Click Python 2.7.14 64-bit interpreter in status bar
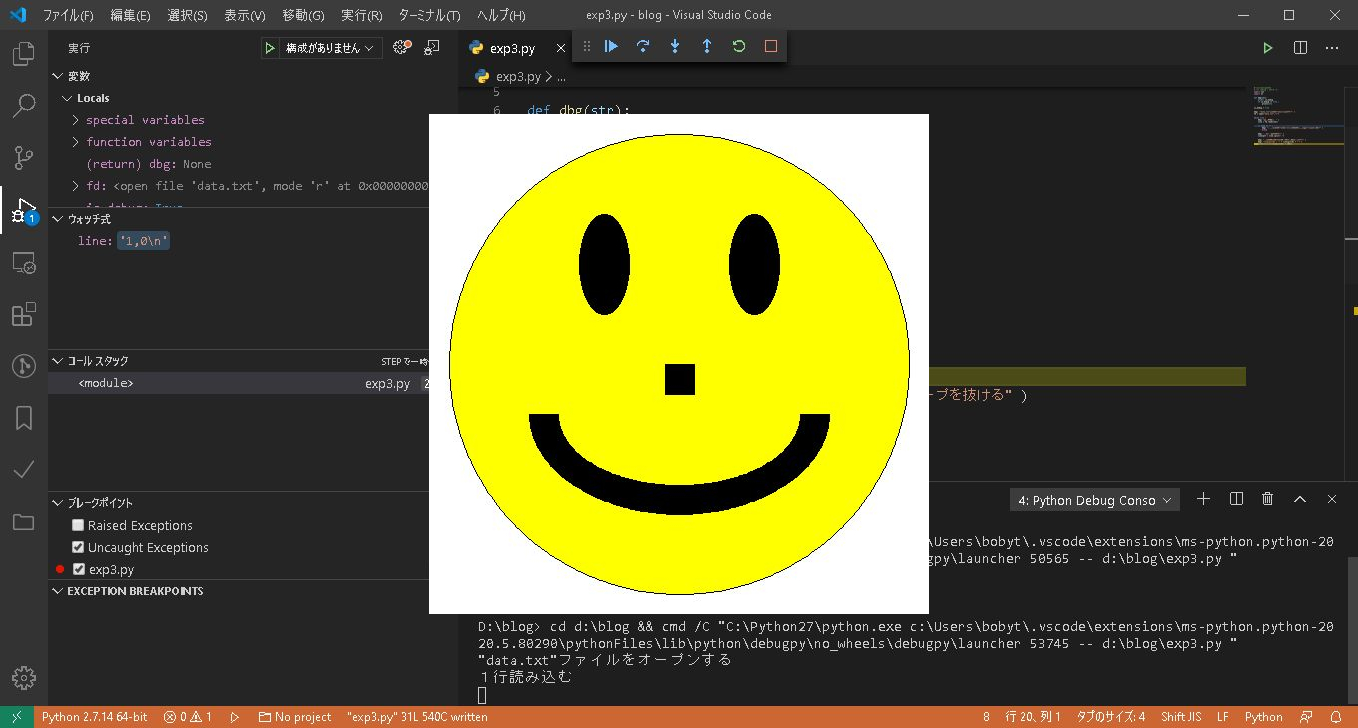 pyautogui.click(x=94, y=717)
